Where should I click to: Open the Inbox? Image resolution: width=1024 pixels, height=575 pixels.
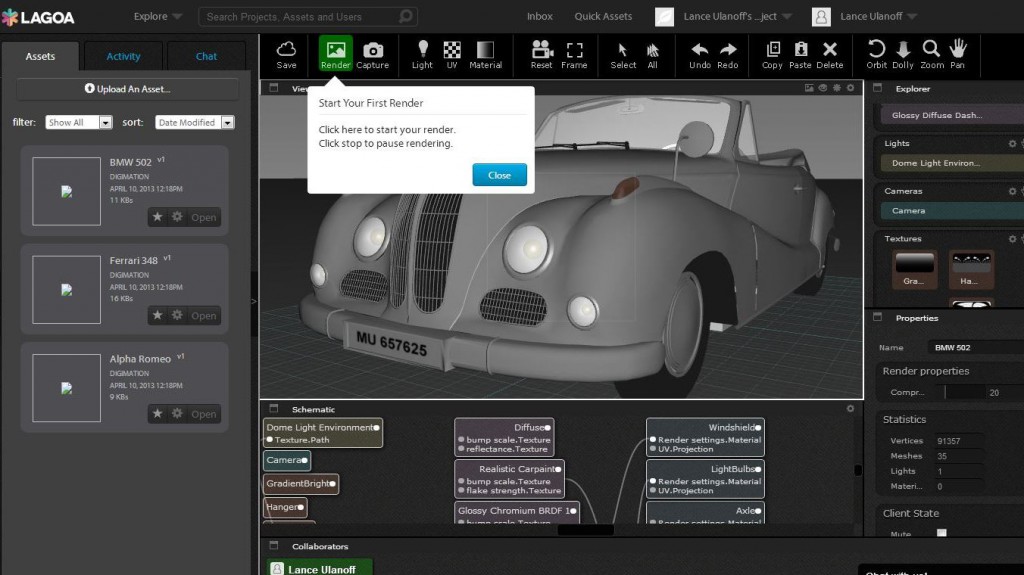[539, 16]
